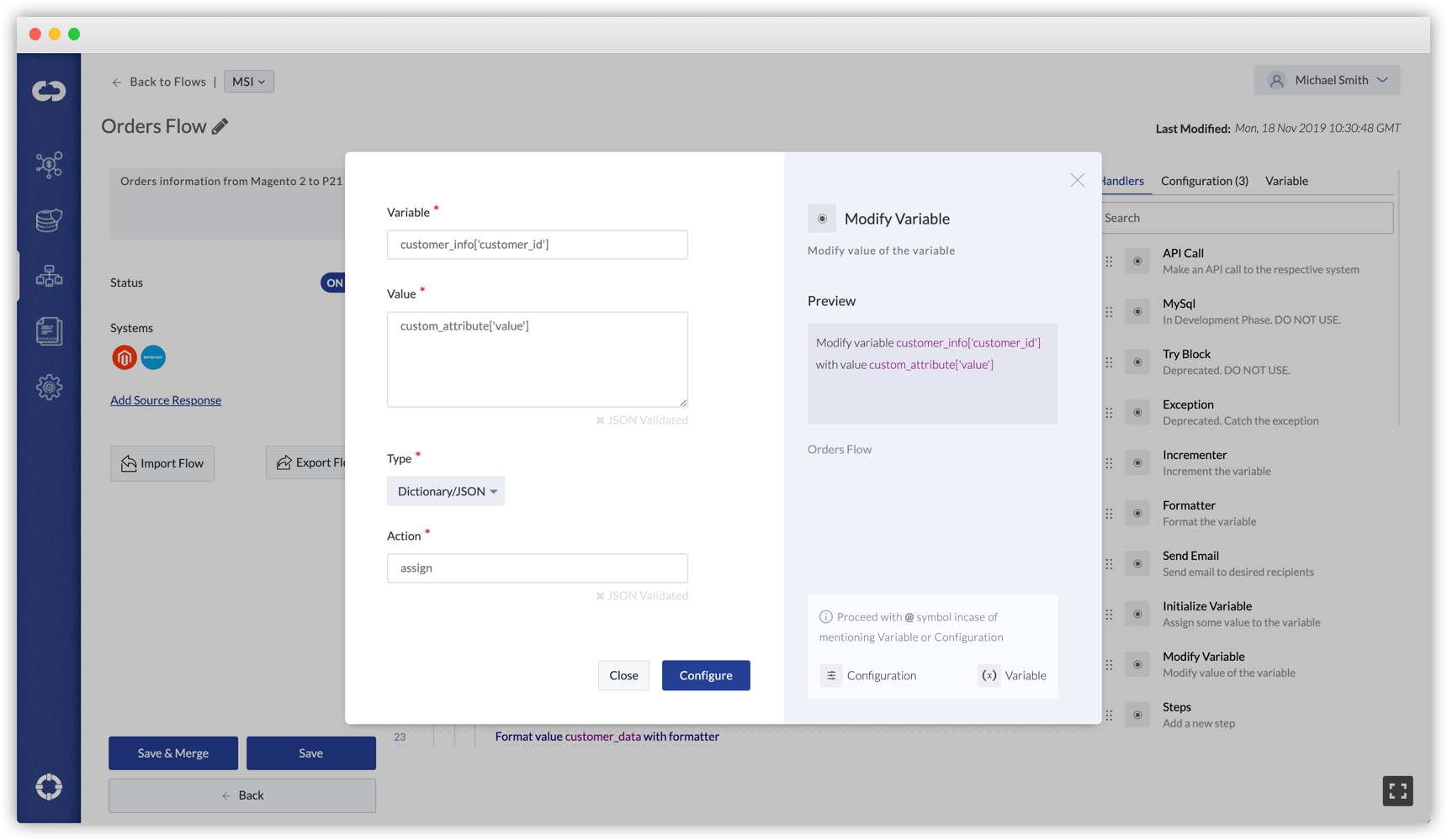Screen dimensions: 1447x840
Task: Click the API Call handler icon
Action: pos(1137,262)
